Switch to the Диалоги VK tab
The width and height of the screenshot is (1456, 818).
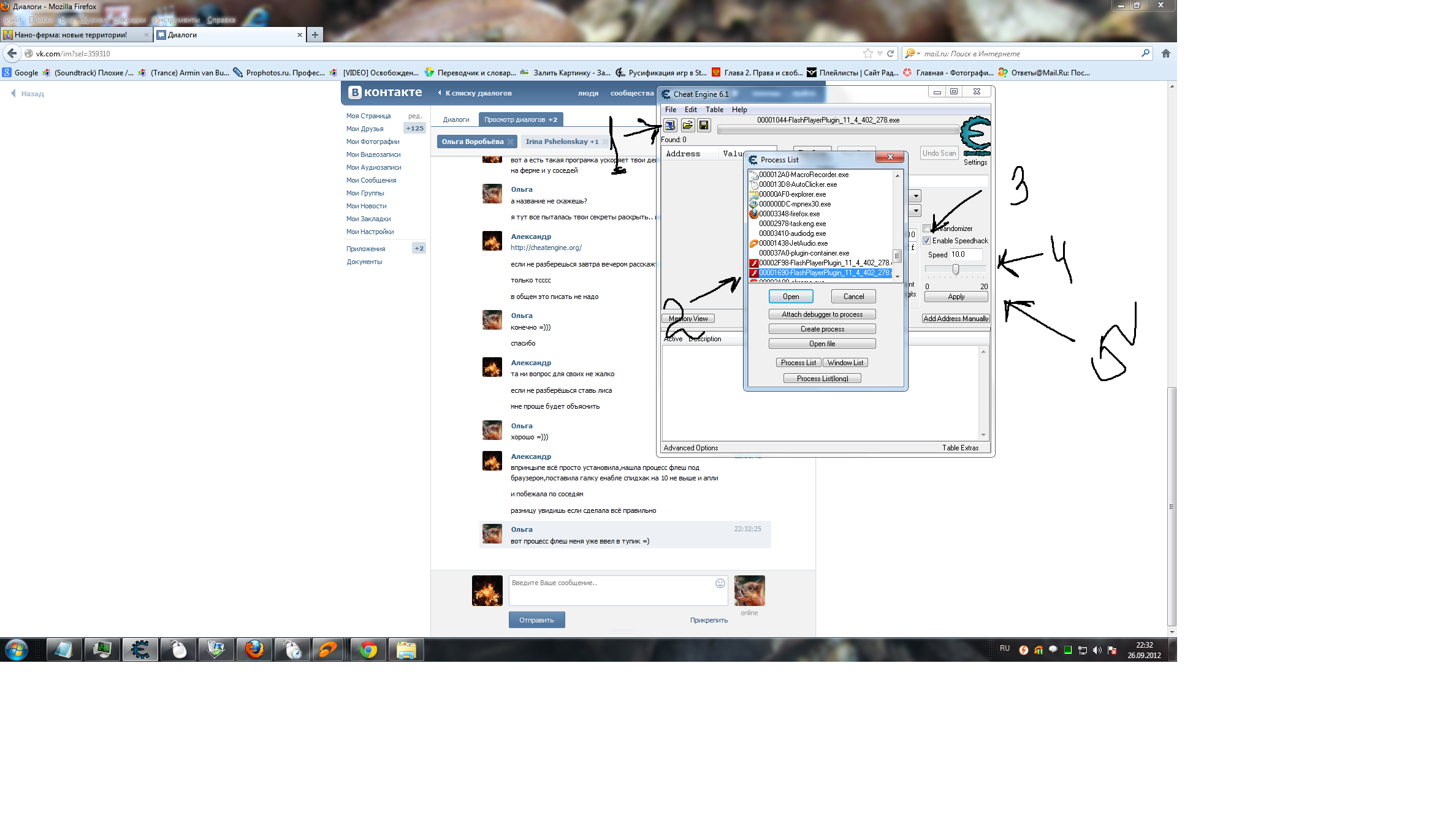[x=229, y=35]
